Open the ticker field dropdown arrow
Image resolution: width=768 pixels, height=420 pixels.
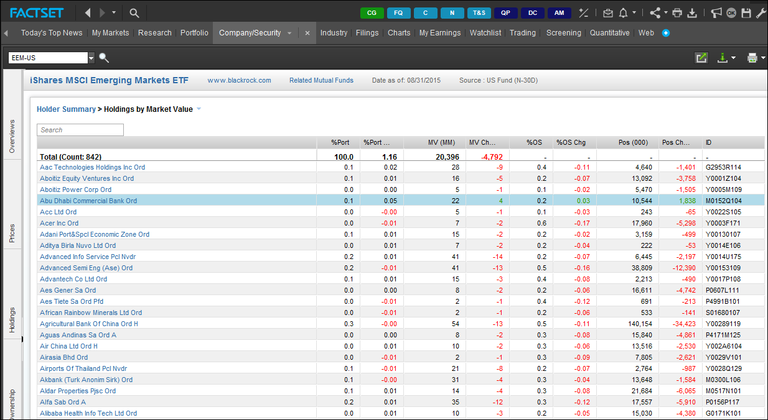91,58
